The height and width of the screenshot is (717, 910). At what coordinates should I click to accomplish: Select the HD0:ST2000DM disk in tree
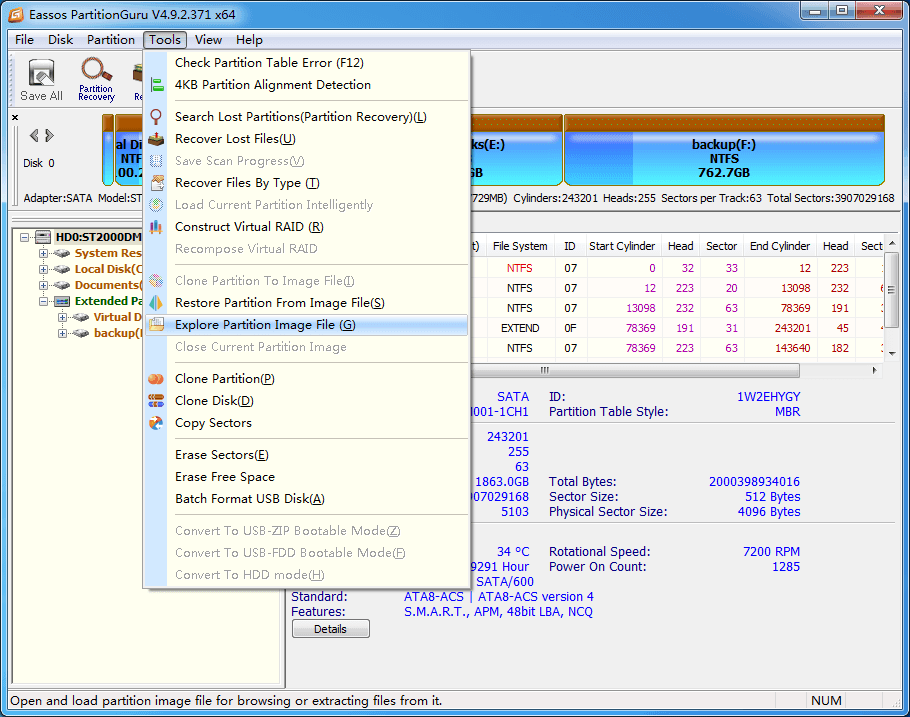tap(99, 237)
